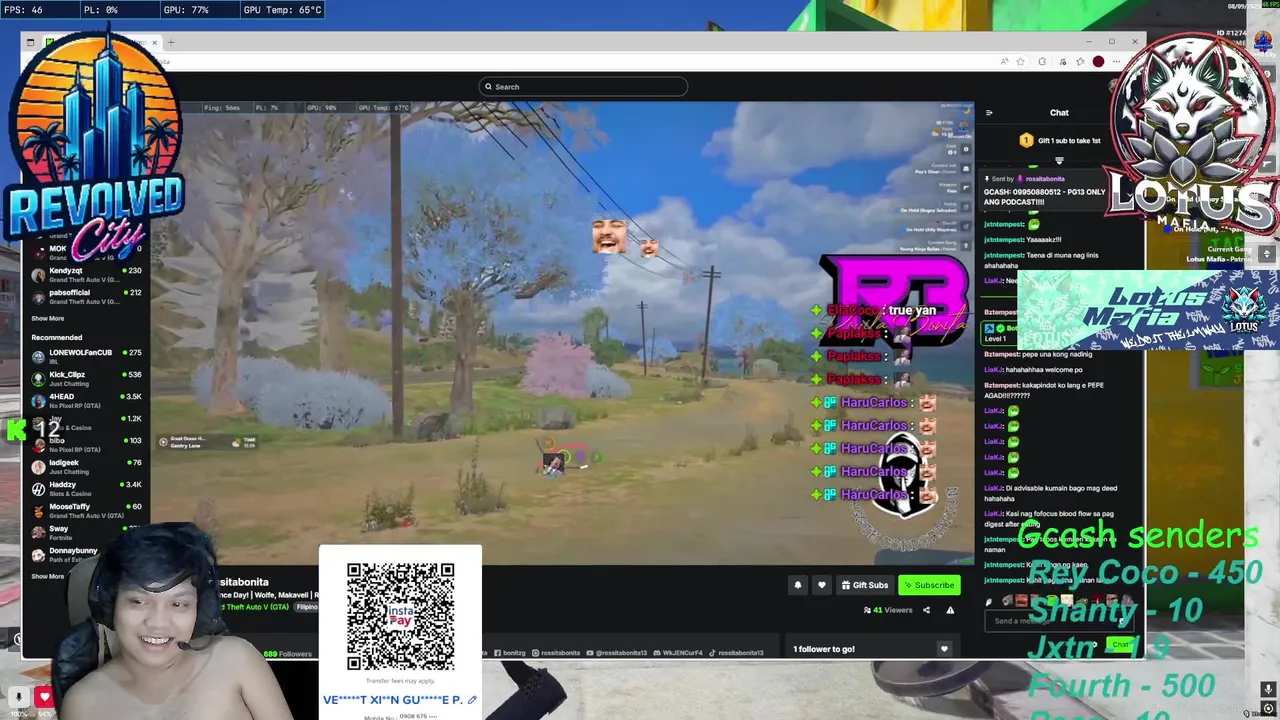Open the red browser profile icon
This screenshot has height=720, width=1280.
coord(1098,62)
